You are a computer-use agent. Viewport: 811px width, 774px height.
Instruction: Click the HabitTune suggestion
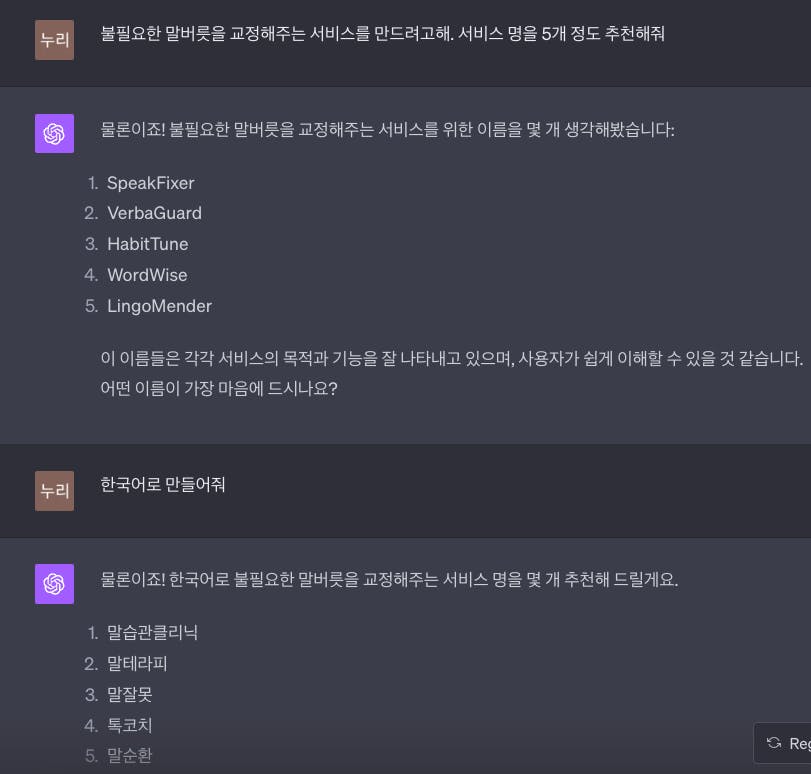point(147,244)
